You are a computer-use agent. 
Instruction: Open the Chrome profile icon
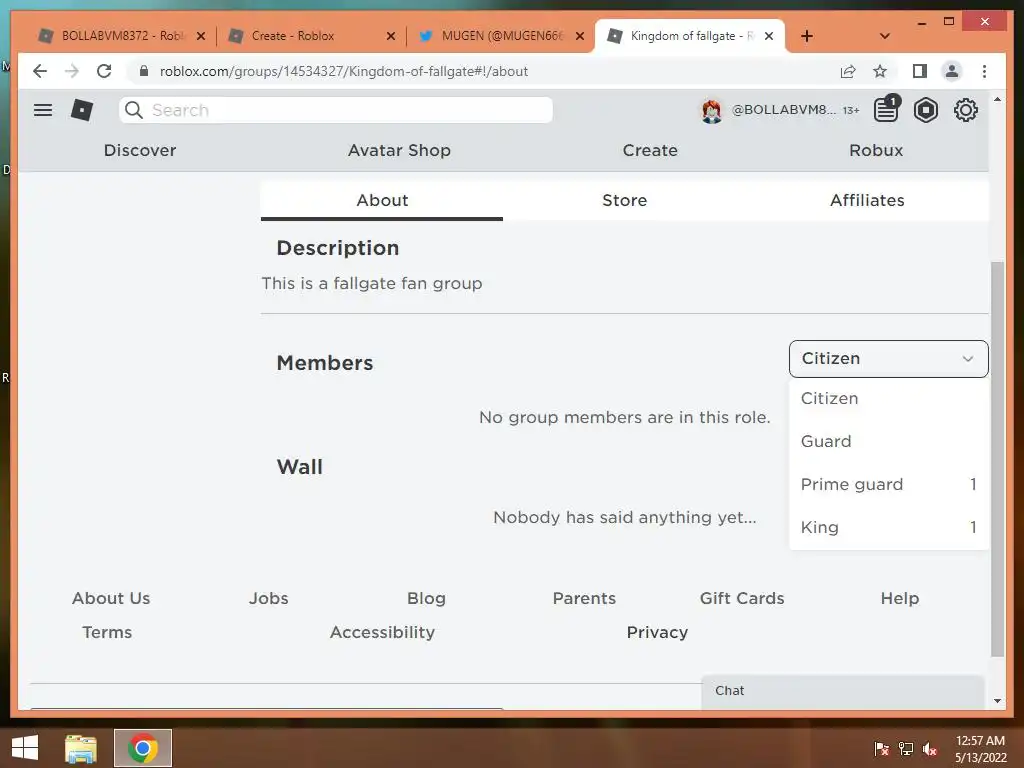(x=952, y=71)
